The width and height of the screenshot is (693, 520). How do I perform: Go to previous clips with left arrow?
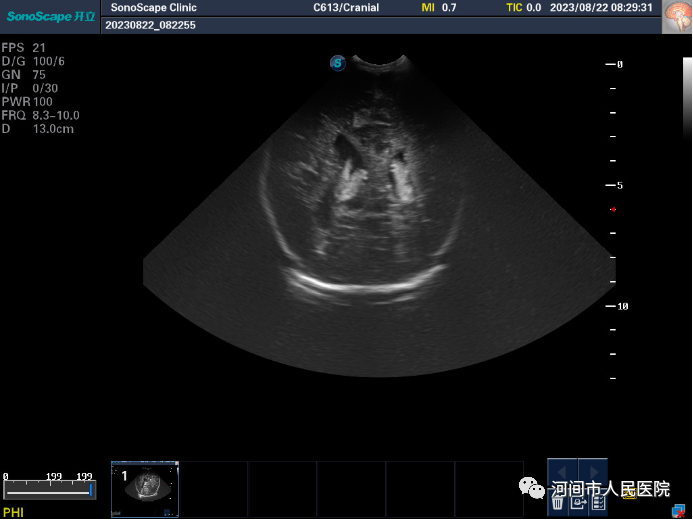point(563,471)
